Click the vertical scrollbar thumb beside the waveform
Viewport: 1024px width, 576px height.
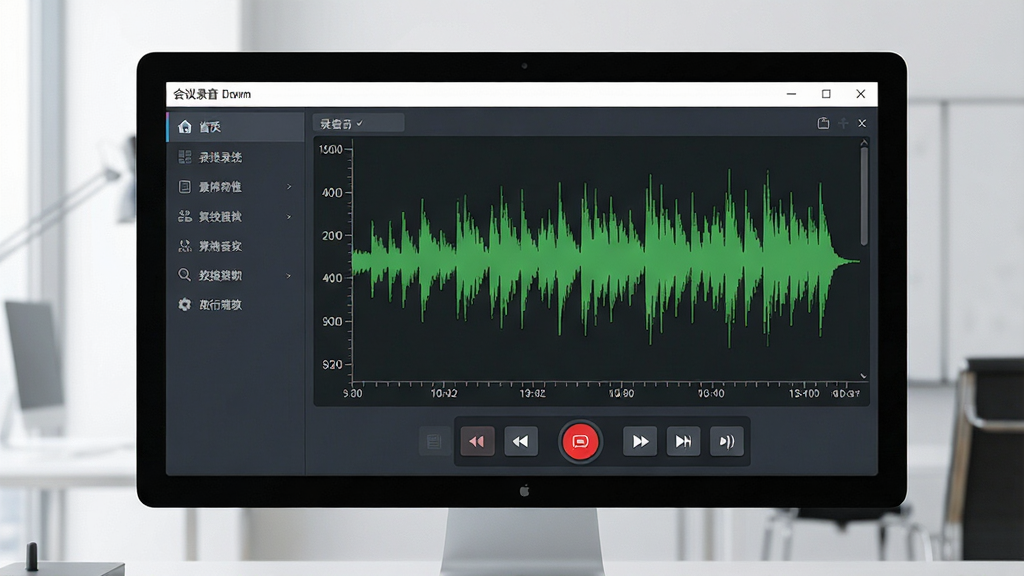864,197
